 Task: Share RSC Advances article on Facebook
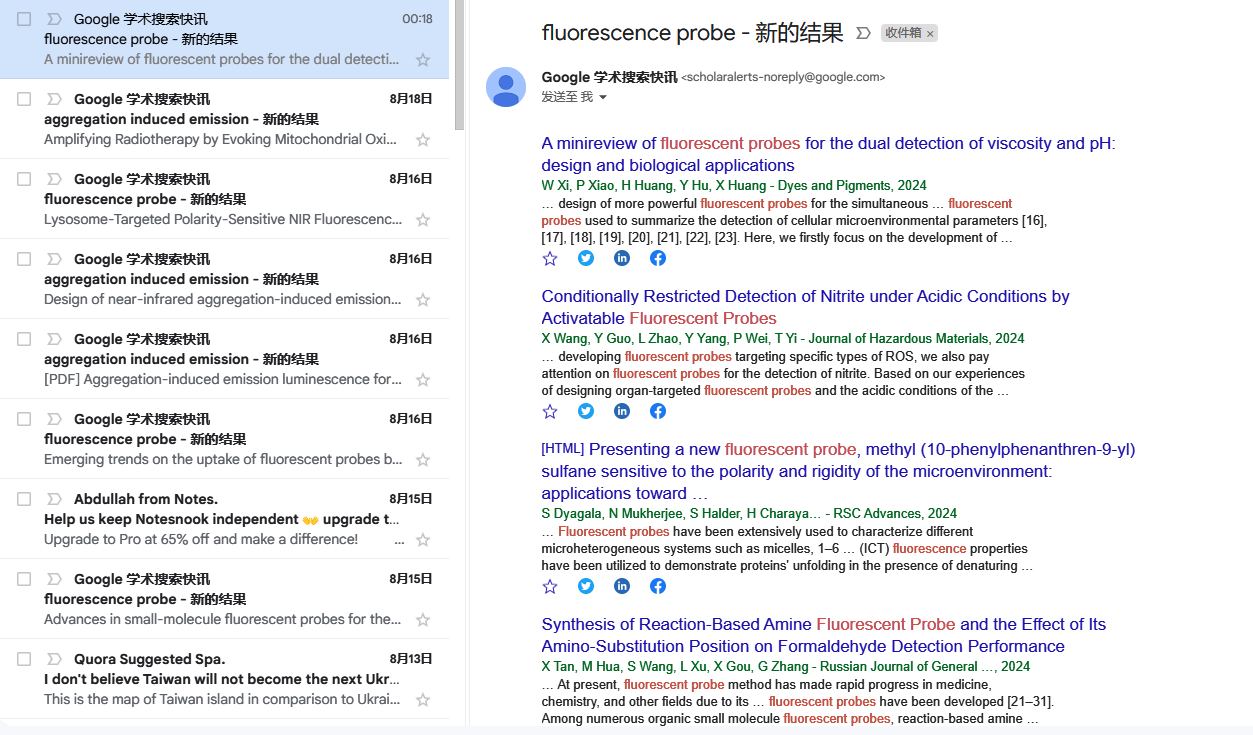pyautogui.click(x=658, y=586)
